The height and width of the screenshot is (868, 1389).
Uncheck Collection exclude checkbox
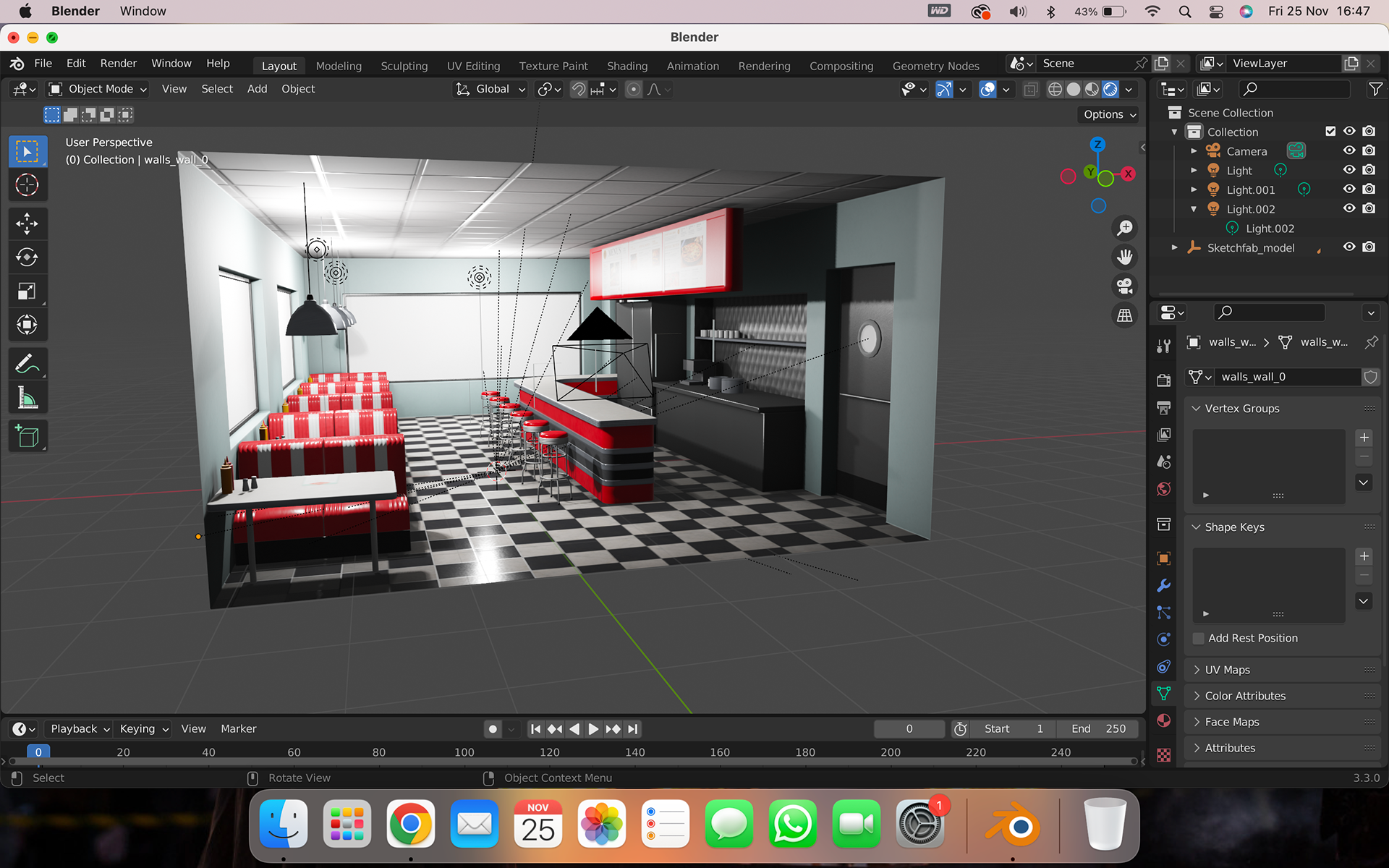(1330, 131)
